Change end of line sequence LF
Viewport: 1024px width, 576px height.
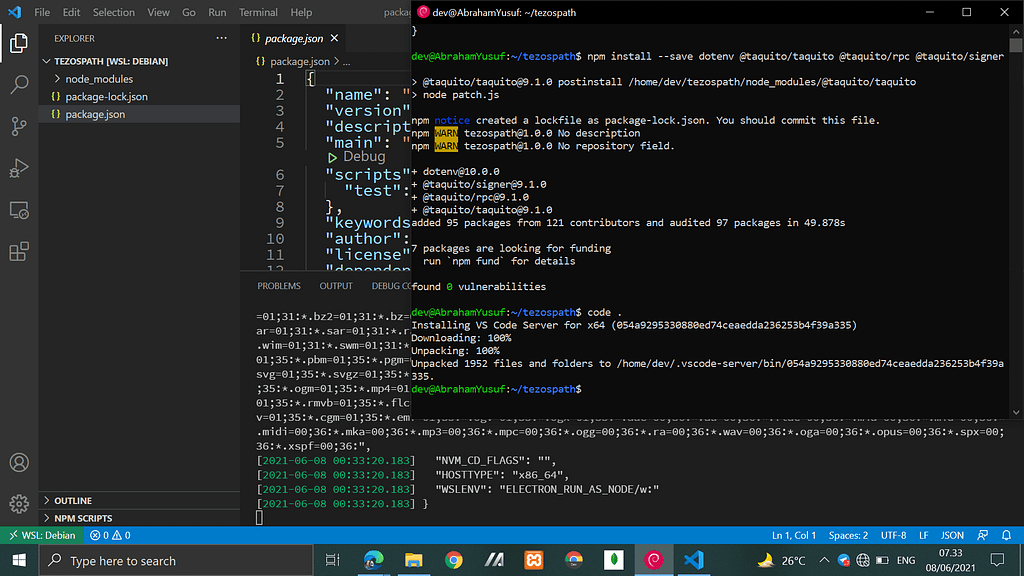click(923, 535)
